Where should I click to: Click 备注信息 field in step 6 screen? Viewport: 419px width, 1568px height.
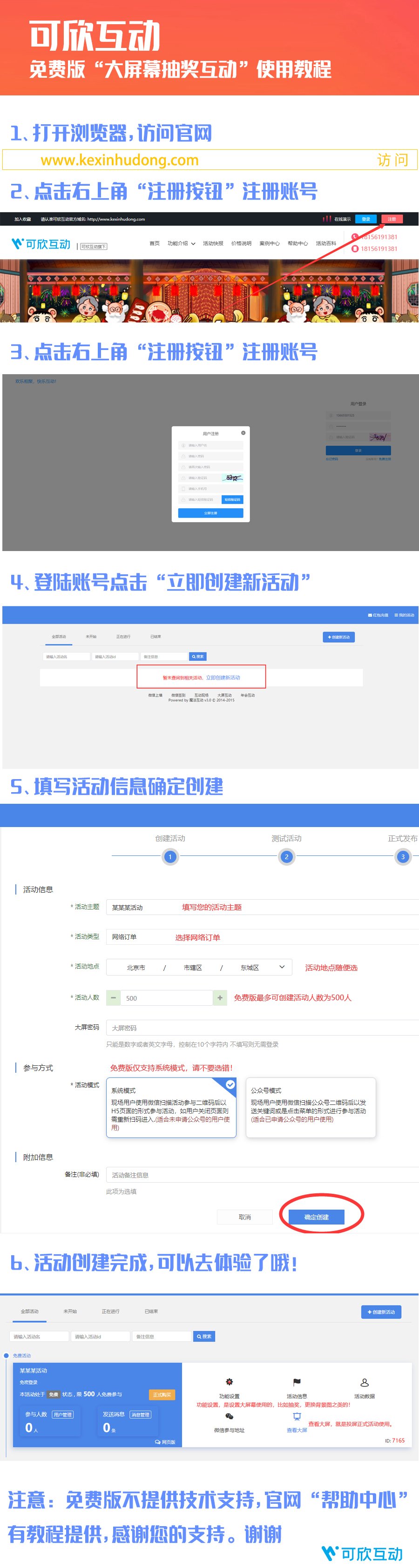pyautogui.click(x=162, y=1336)
